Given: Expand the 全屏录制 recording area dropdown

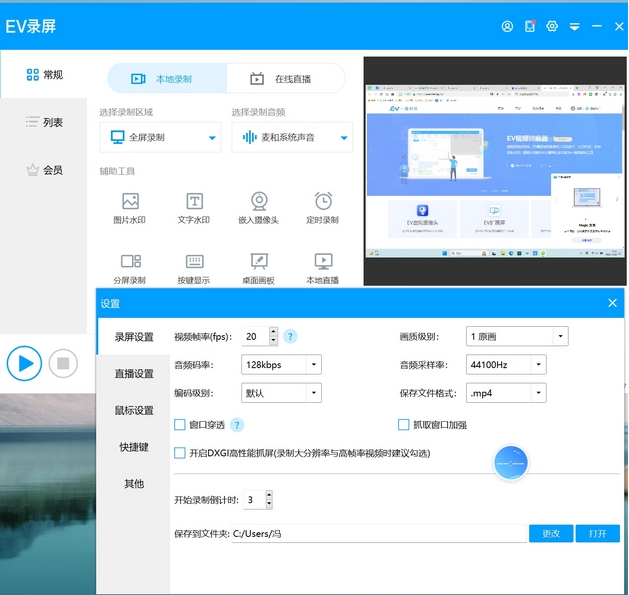Looking at the screenshot, I should (160, 137).
